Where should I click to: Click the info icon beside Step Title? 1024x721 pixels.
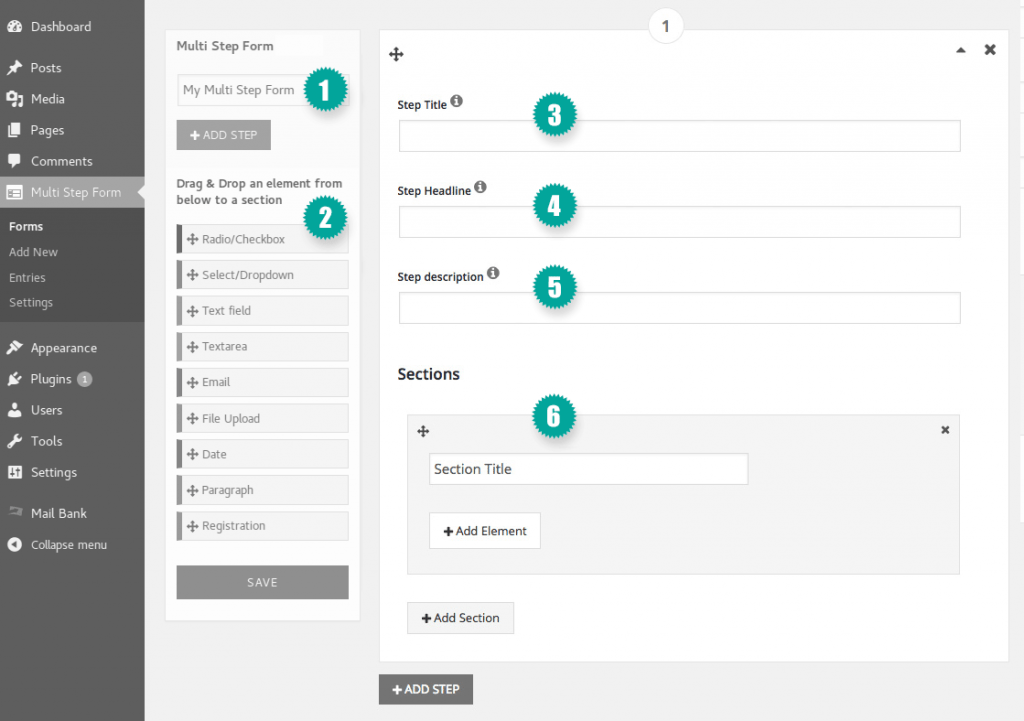459,100
